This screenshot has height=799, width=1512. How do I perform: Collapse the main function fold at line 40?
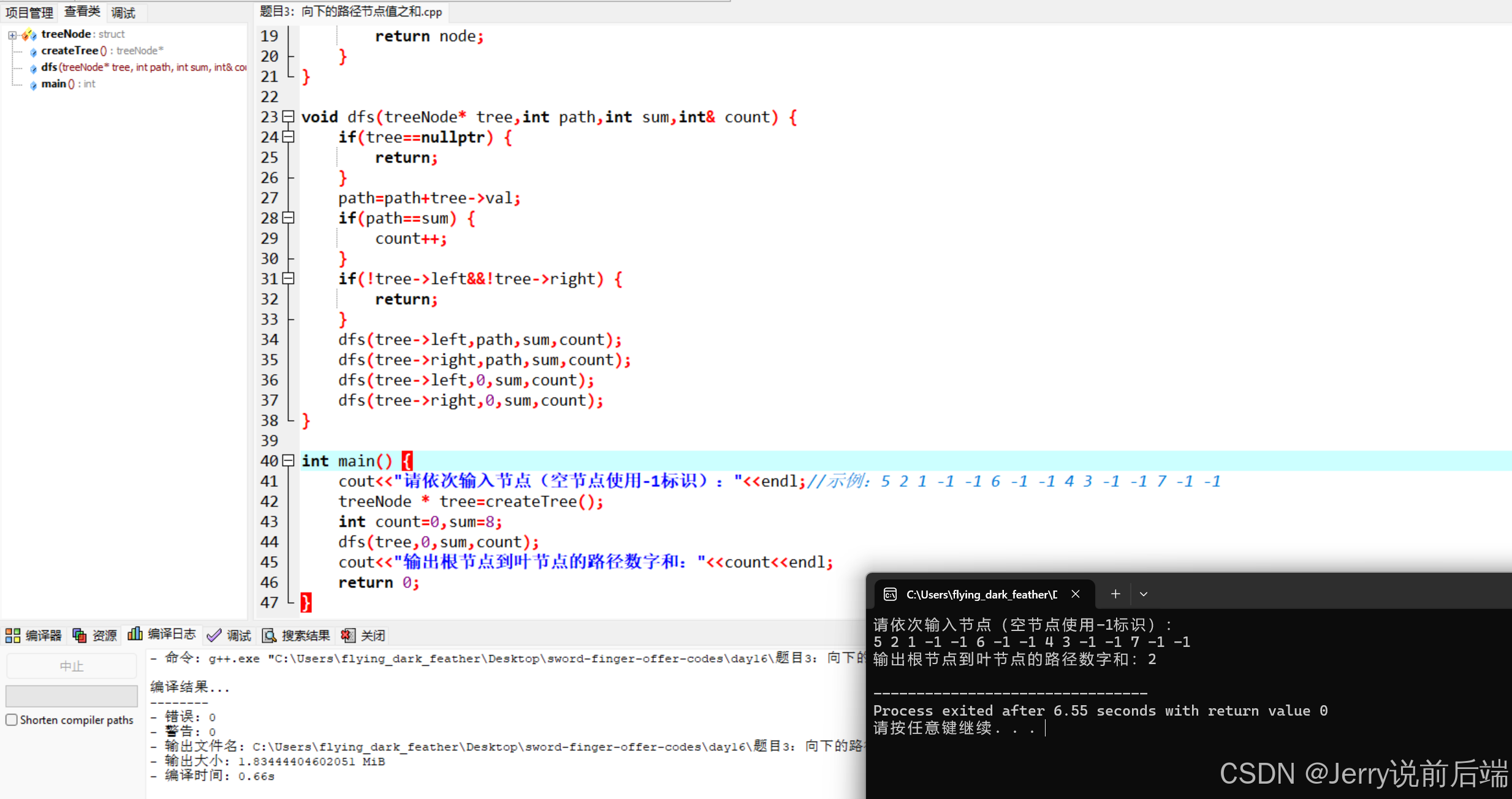(289, 461)
